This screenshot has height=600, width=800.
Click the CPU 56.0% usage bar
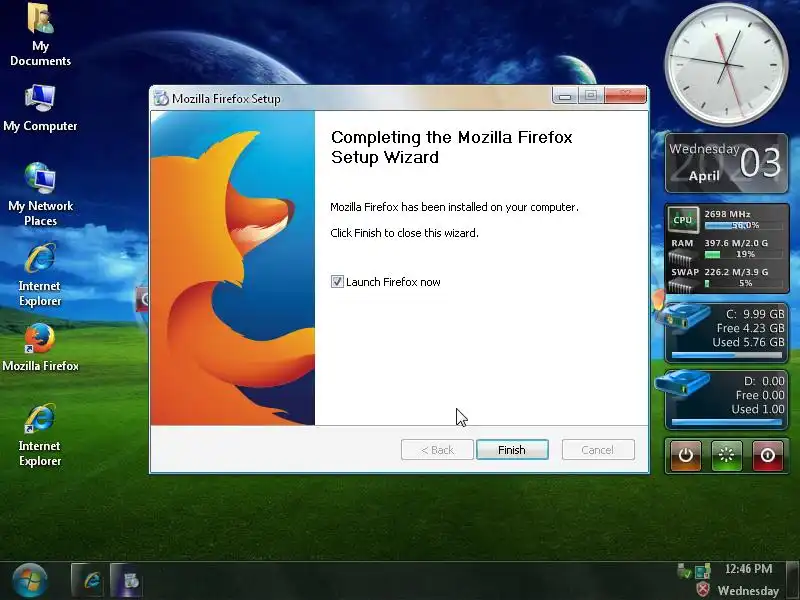[743, 225]
